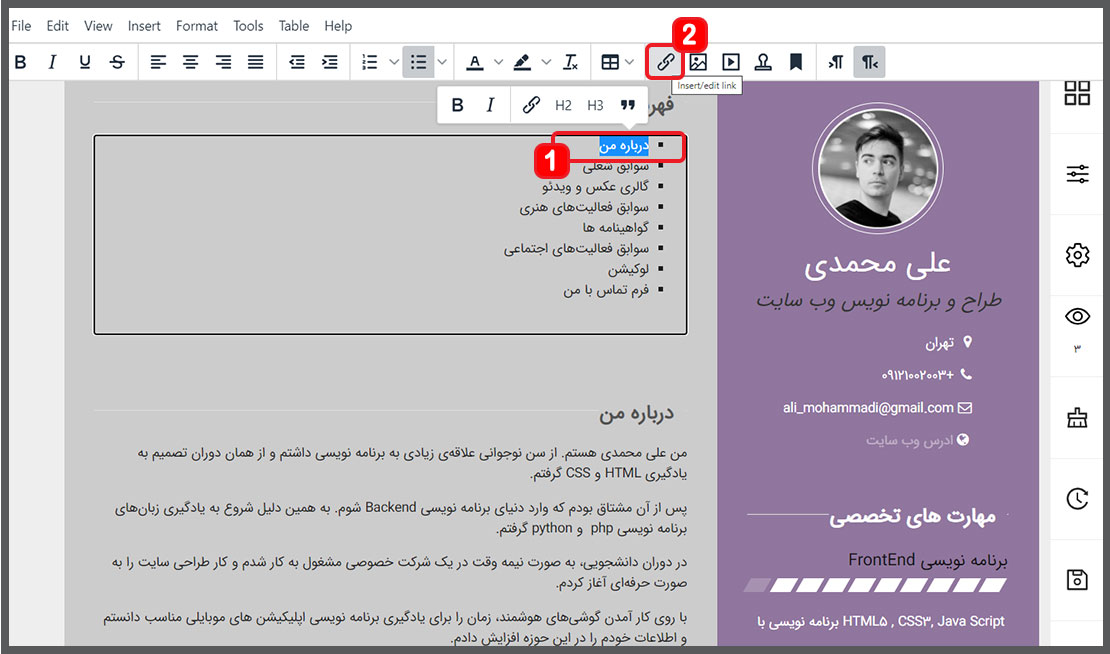
Task: Open the Insert menu
Action: click(x=144, y=26)
